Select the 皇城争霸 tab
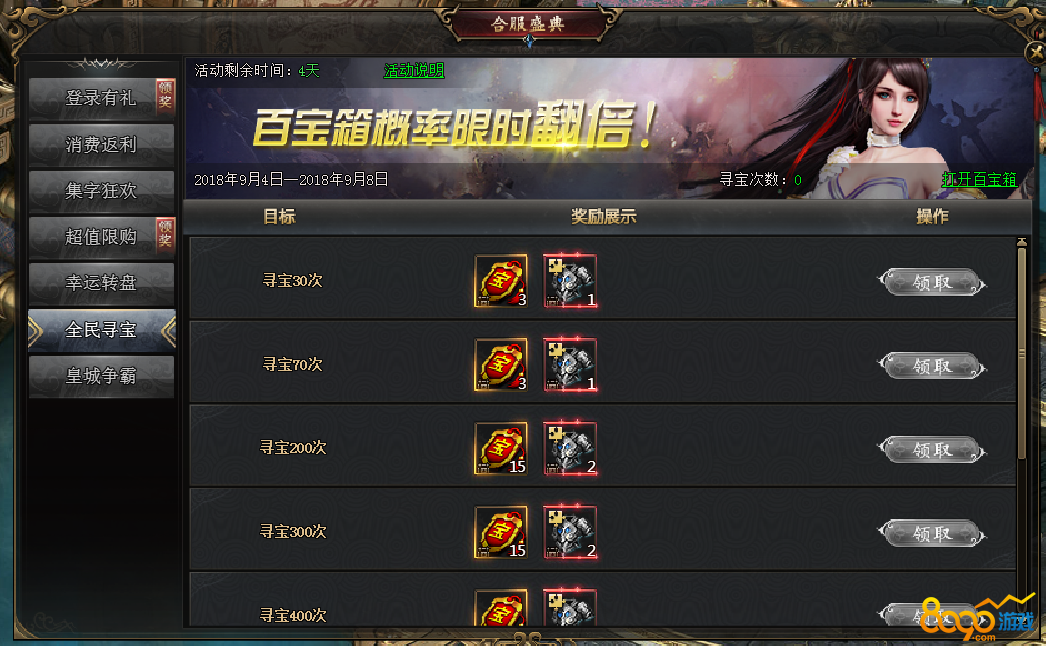 101,376
